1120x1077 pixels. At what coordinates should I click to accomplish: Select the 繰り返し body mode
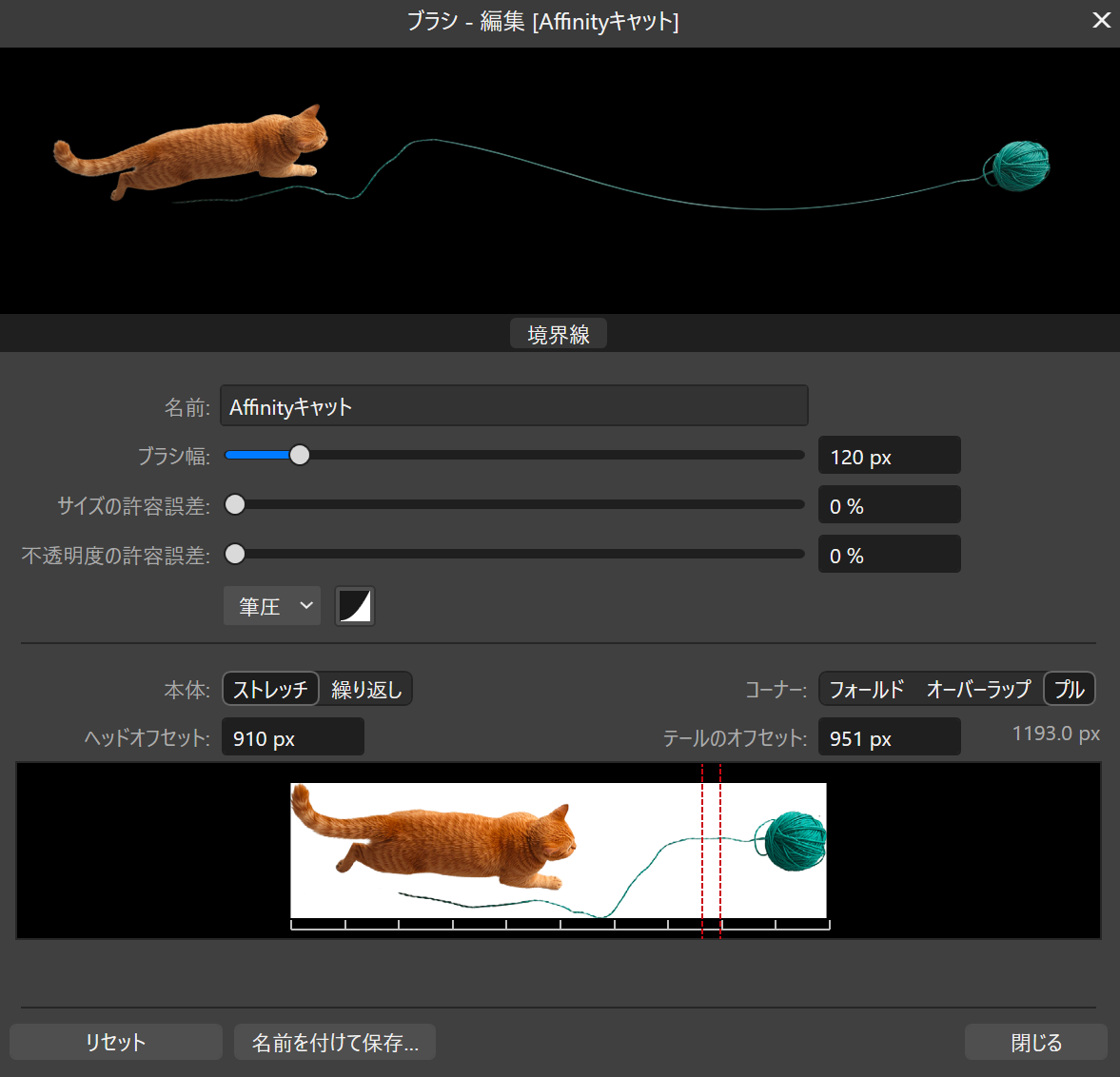365,688
